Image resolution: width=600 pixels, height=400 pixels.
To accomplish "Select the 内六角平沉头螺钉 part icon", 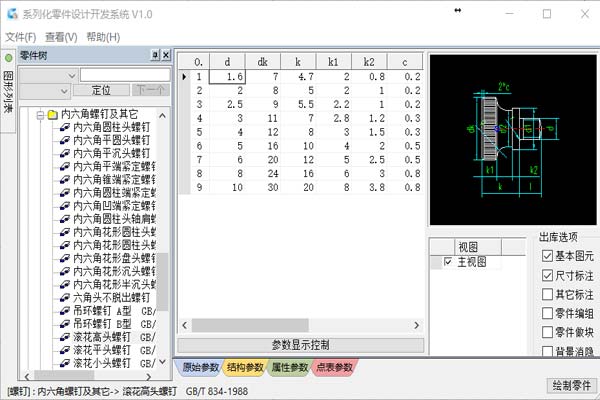I will click(64, 154).
